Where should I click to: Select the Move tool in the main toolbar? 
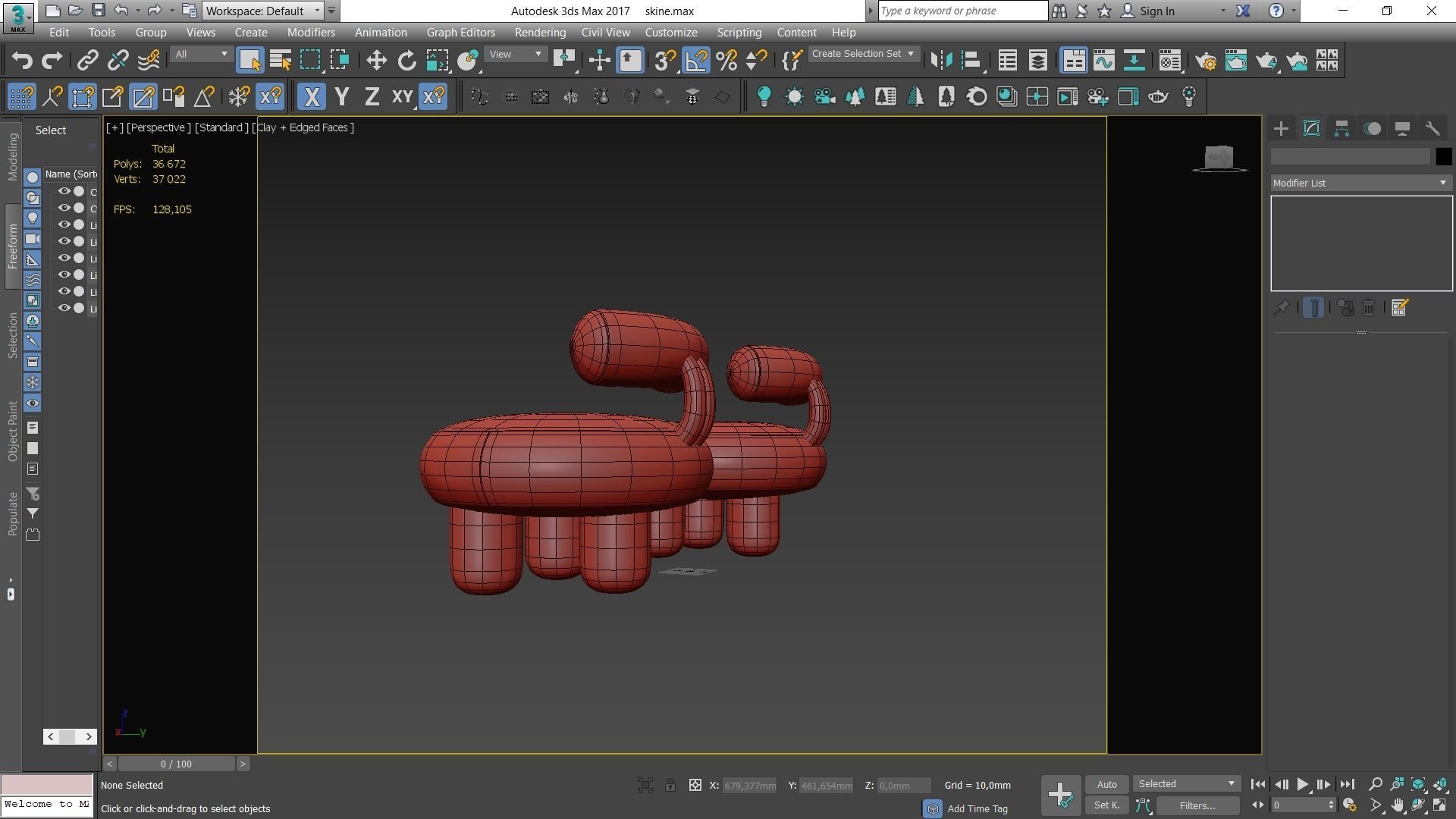coord(376,61)
